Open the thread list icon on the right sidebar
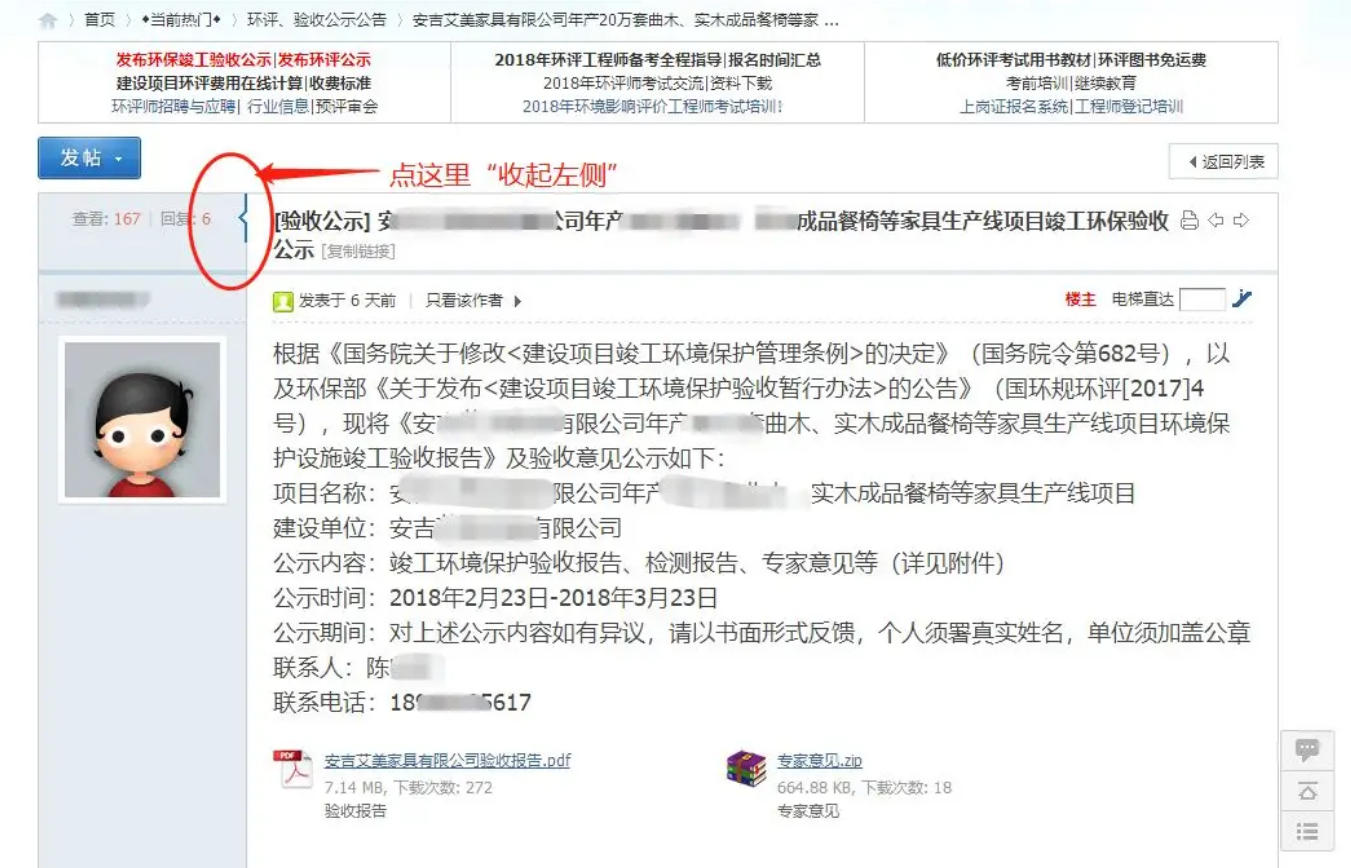This screenshot has width=1351, height=868. click(x=1306, y=831)
